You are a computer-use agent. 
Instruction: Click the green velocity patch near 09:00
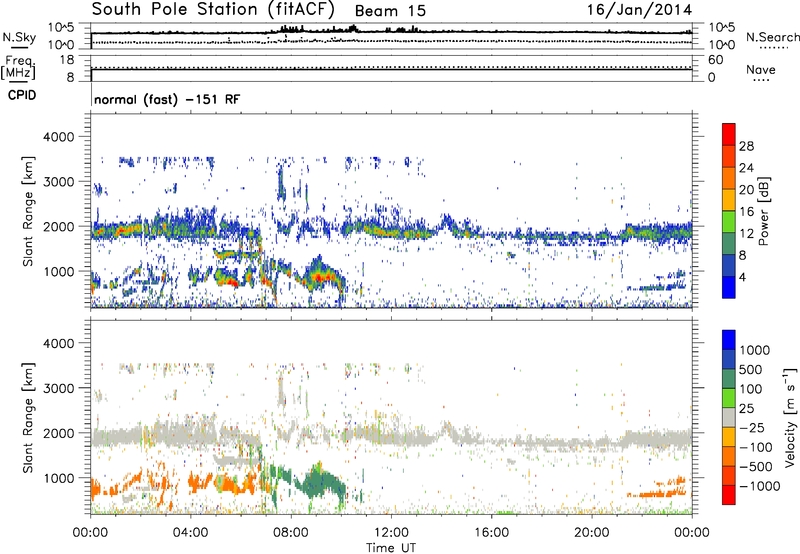319,484
